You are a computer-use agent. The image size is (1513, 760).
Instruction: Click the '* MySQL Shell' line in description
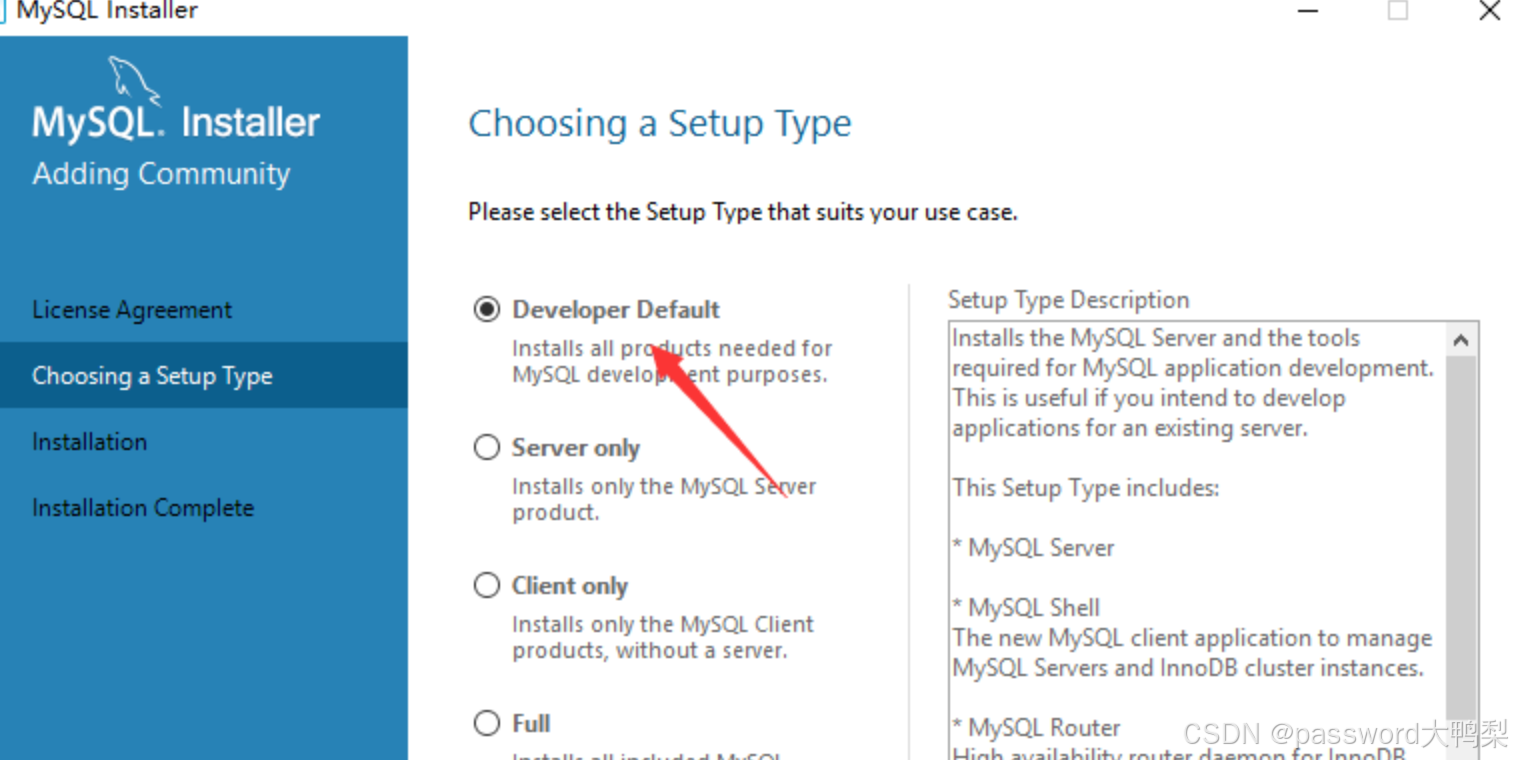pyautogui.click(x=1026, y=608)
